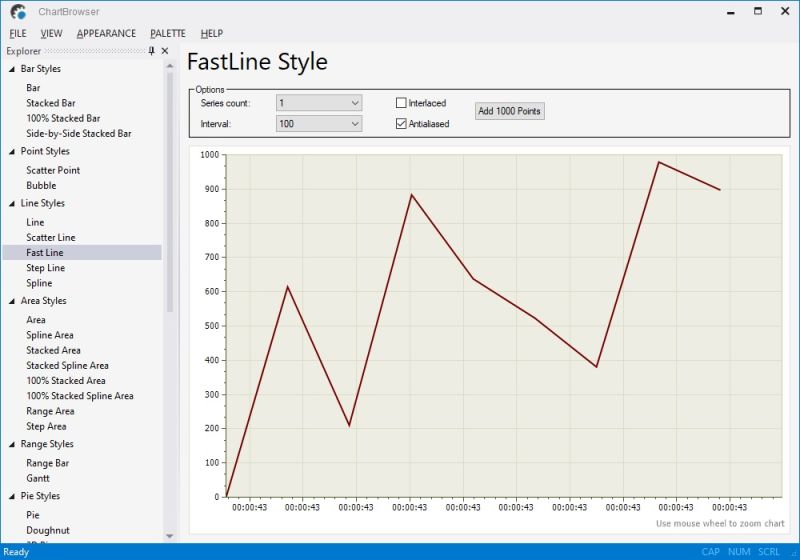800x560 pixels.
Task: Select Side-by-Side Stacked Bar style
Action: coord(79,134)
